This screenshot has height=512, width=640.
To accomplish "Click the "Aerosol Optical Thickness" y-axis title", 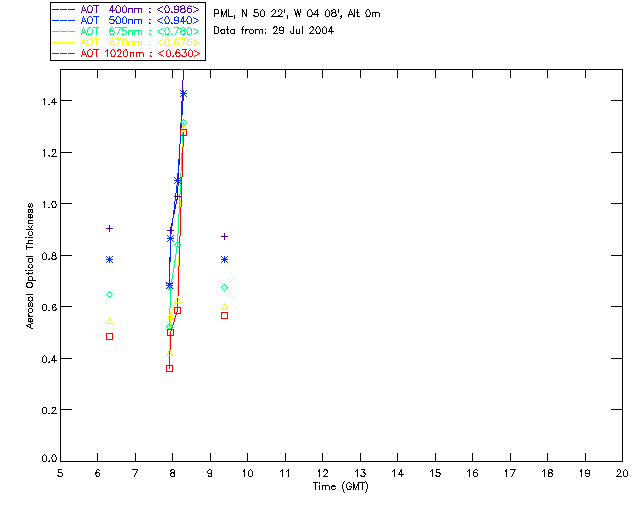I will coord(30,266).
